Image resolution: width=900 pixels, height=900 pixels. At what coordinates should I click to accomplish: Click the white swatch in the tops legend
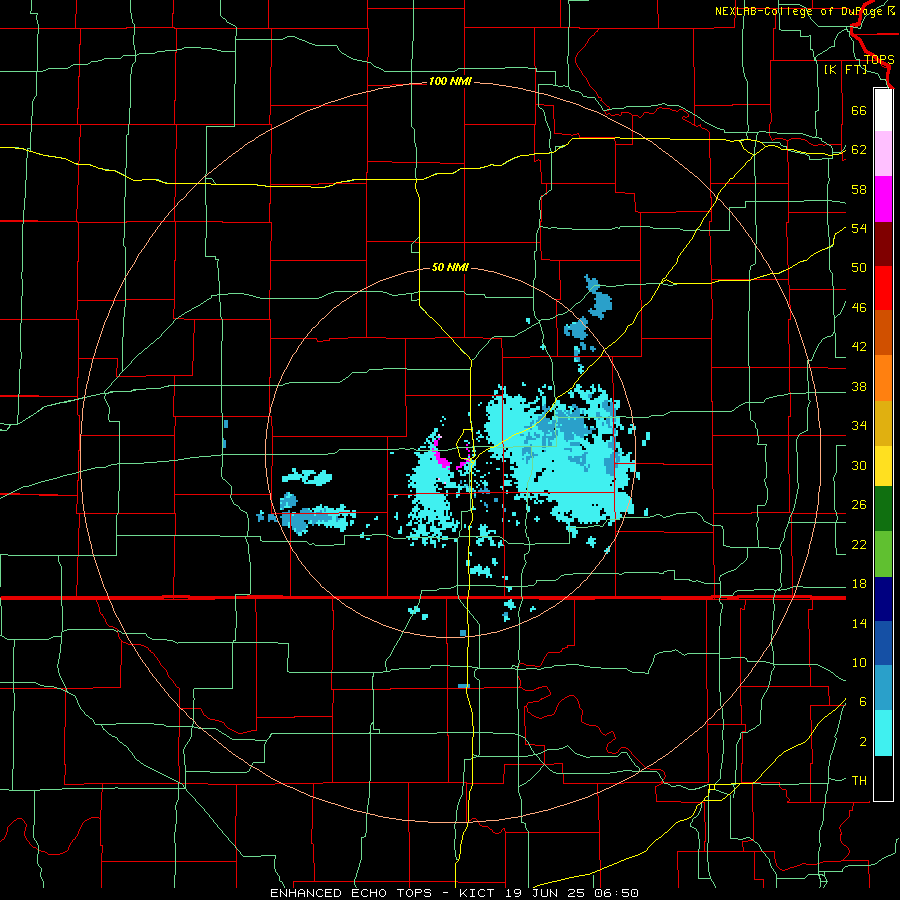pyautogui.click(x=883, y=110)
